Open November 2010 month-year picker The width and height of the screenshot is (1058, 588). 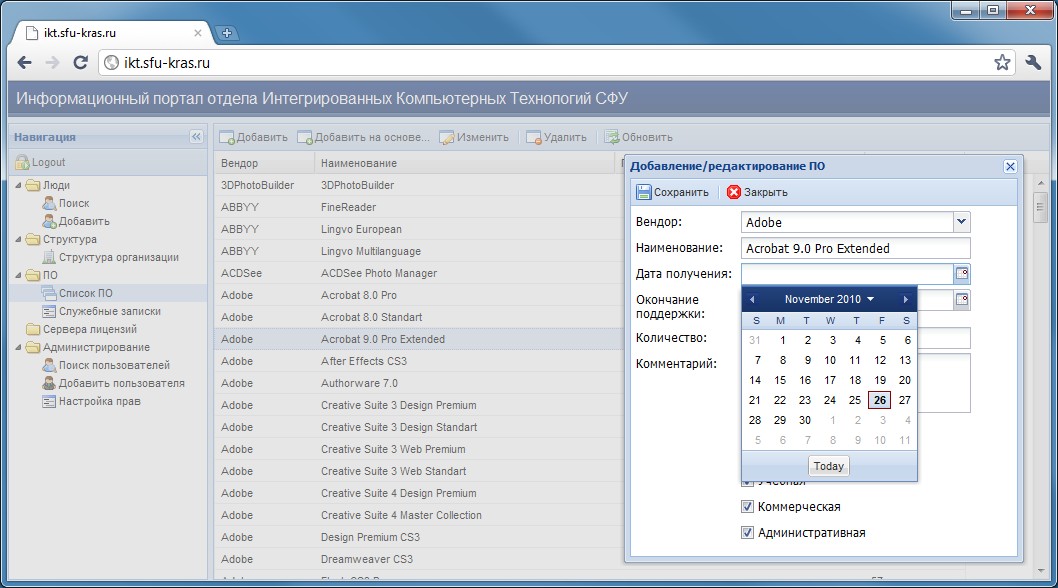click(829, 299)
